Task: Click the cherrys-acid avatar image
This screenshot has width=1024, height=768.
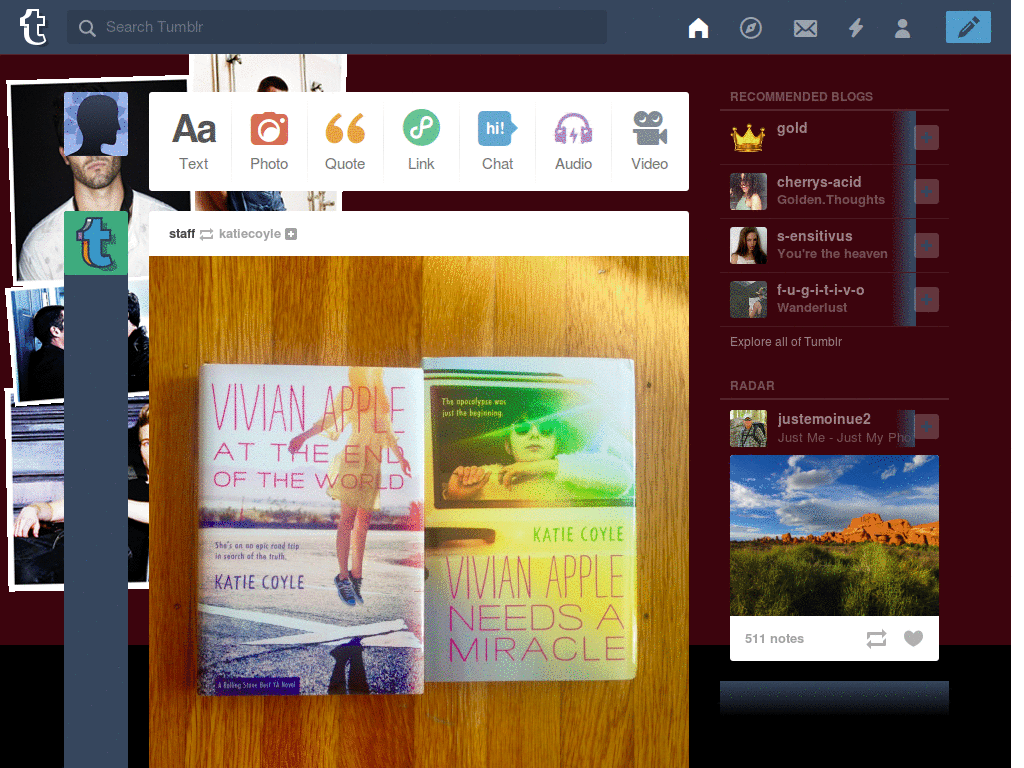Action: [x=748, y=191]
